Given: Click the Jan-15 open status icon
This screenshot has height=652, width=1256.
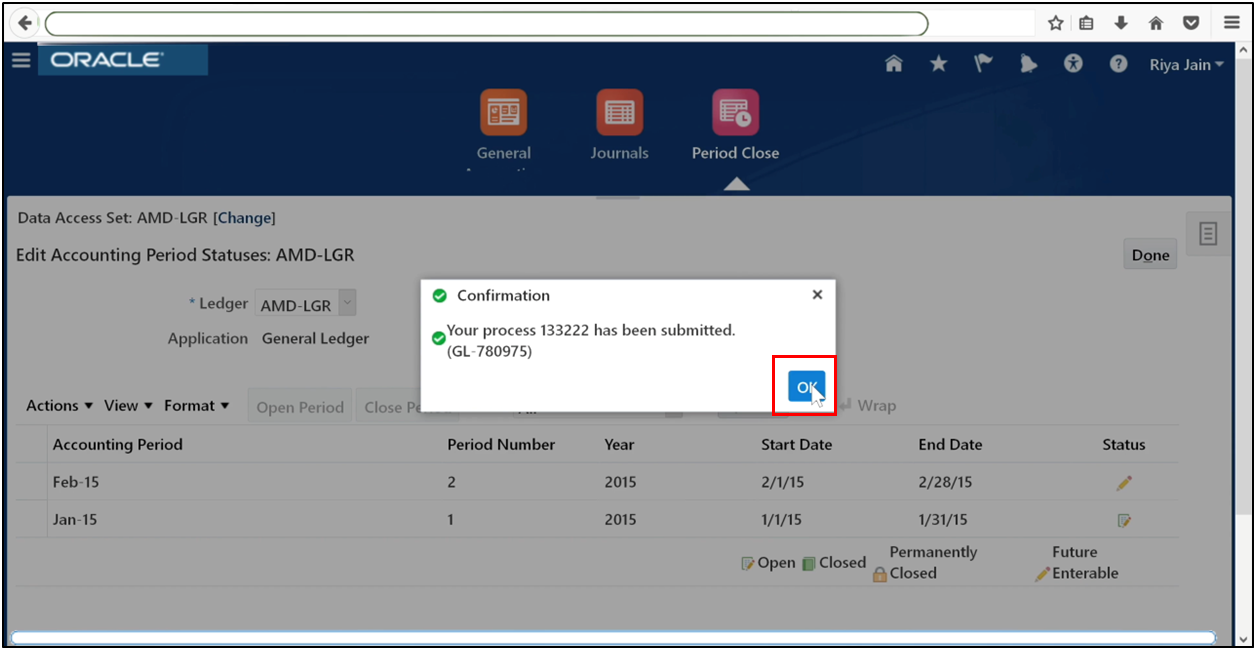Looking at the screenshot, I should tap(1123, 519).
